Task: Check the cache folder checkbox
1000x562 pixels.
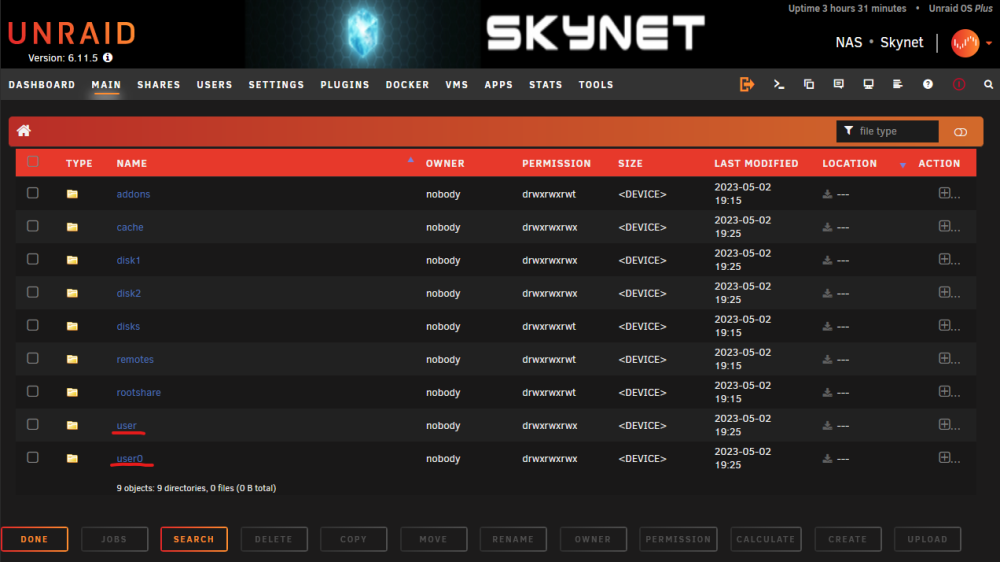Action: (x=33, y=226)
